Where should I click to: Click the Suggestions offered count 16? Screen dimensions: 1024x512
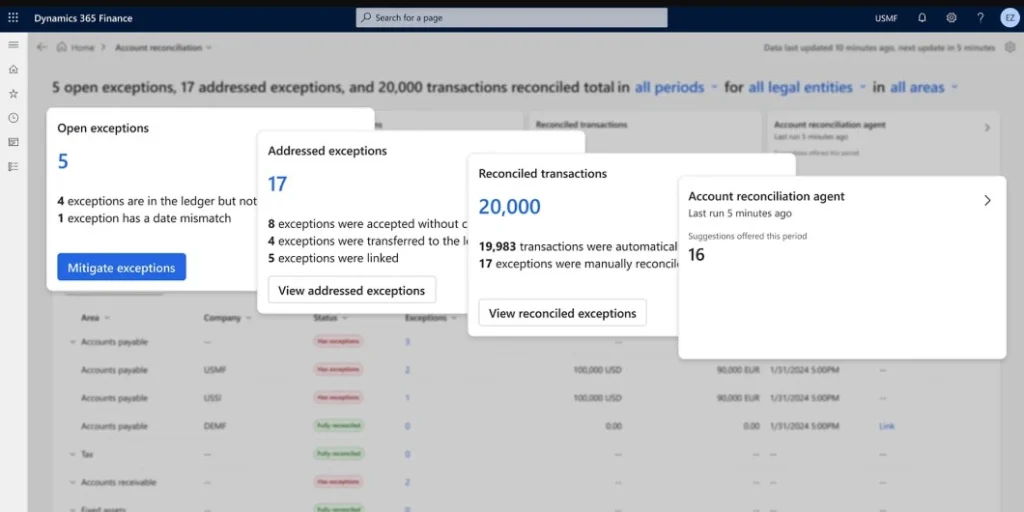tap(697, 255)
